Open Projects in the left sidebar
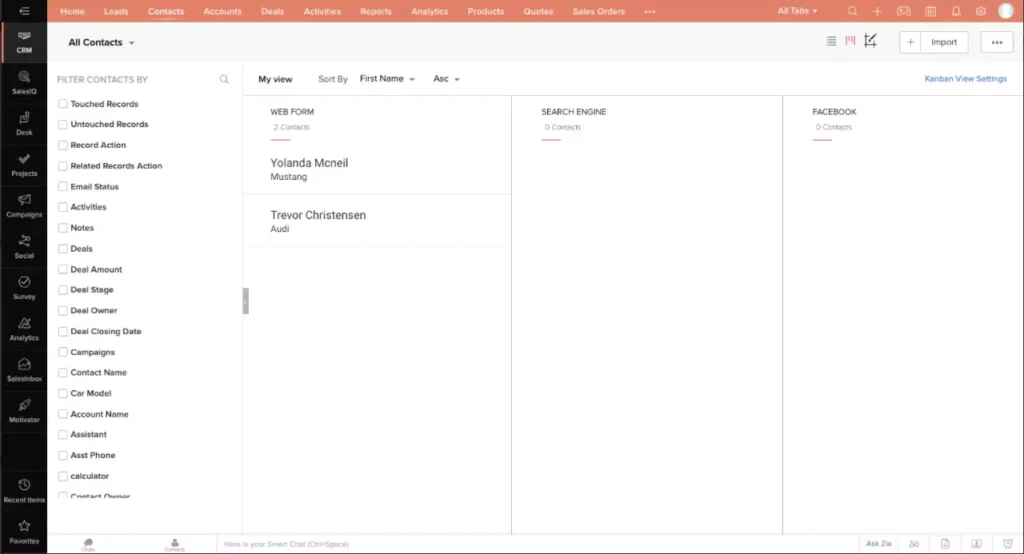Screen dimensions: 1024x554 coord(24,165)
